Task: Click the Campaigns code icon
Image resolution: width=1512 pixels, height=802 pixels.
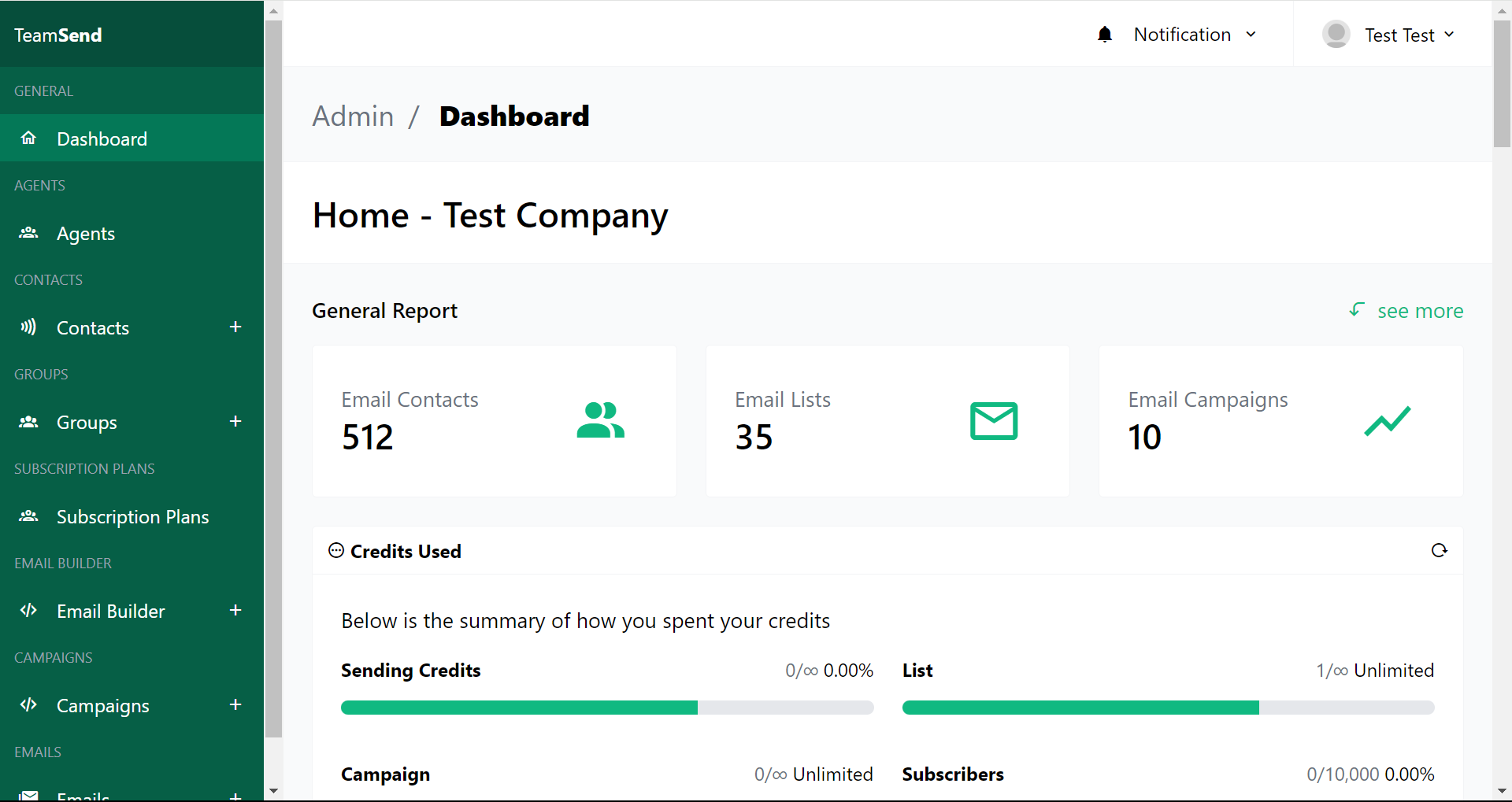Action: (28, 705)
